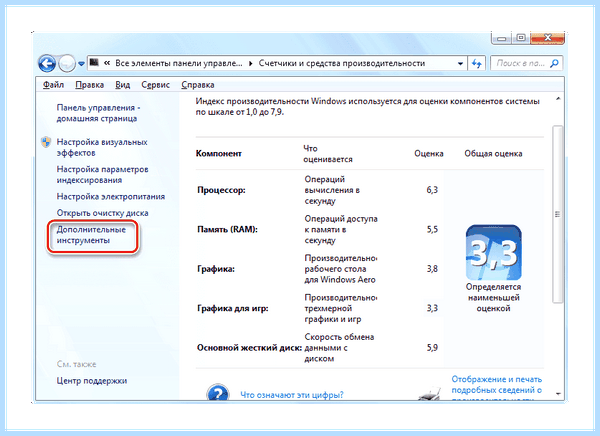Image resolution: width=600 pixels, height=436 pixels.
Task: Open 'Открыть очистку диска' link
Action: [102, 213]
